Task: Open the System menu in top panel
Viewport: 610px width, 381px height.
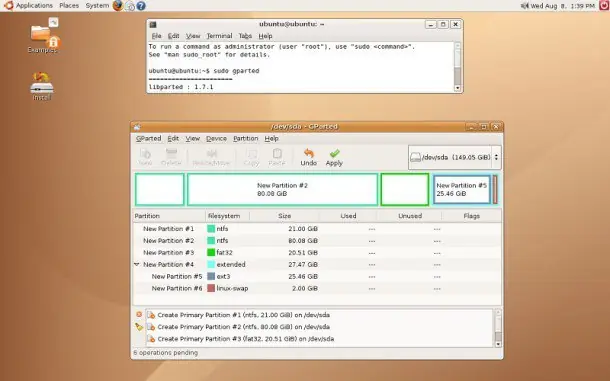Action: 97,5
